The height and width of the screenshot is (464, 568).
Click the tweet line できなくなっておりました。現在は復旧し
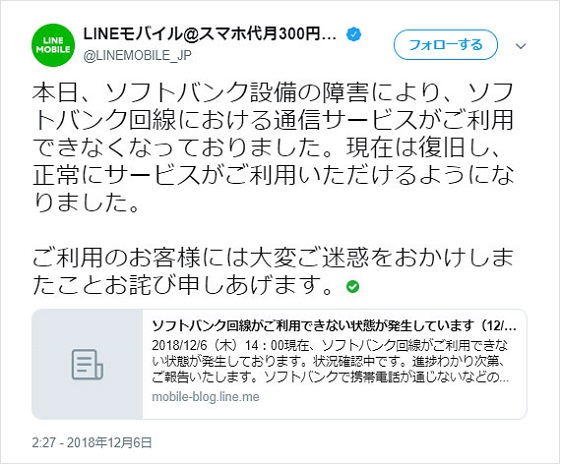pos(266,147)
